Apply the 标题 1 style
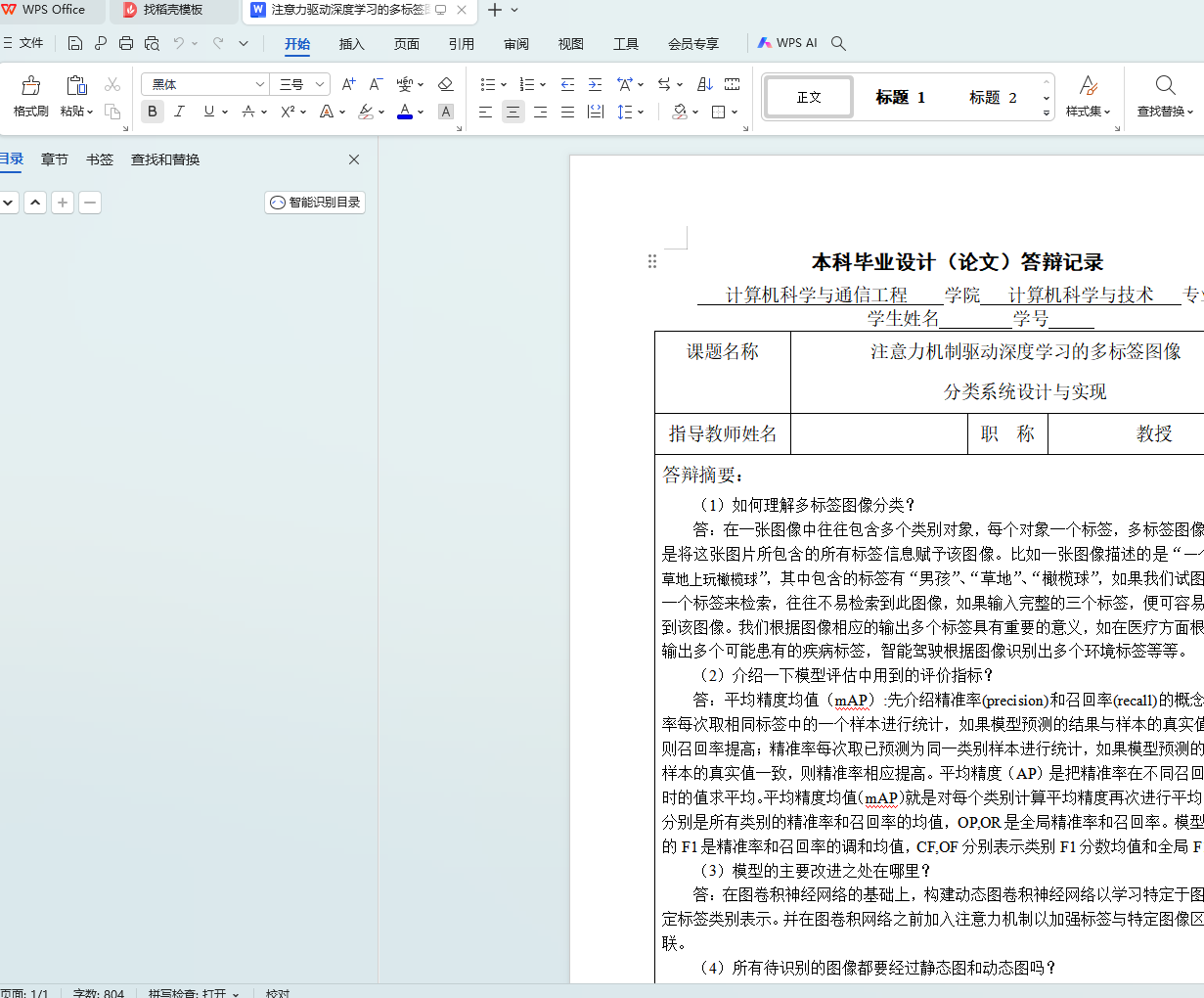This screenshot has height=998, width=1204. [x=900, y=97]
